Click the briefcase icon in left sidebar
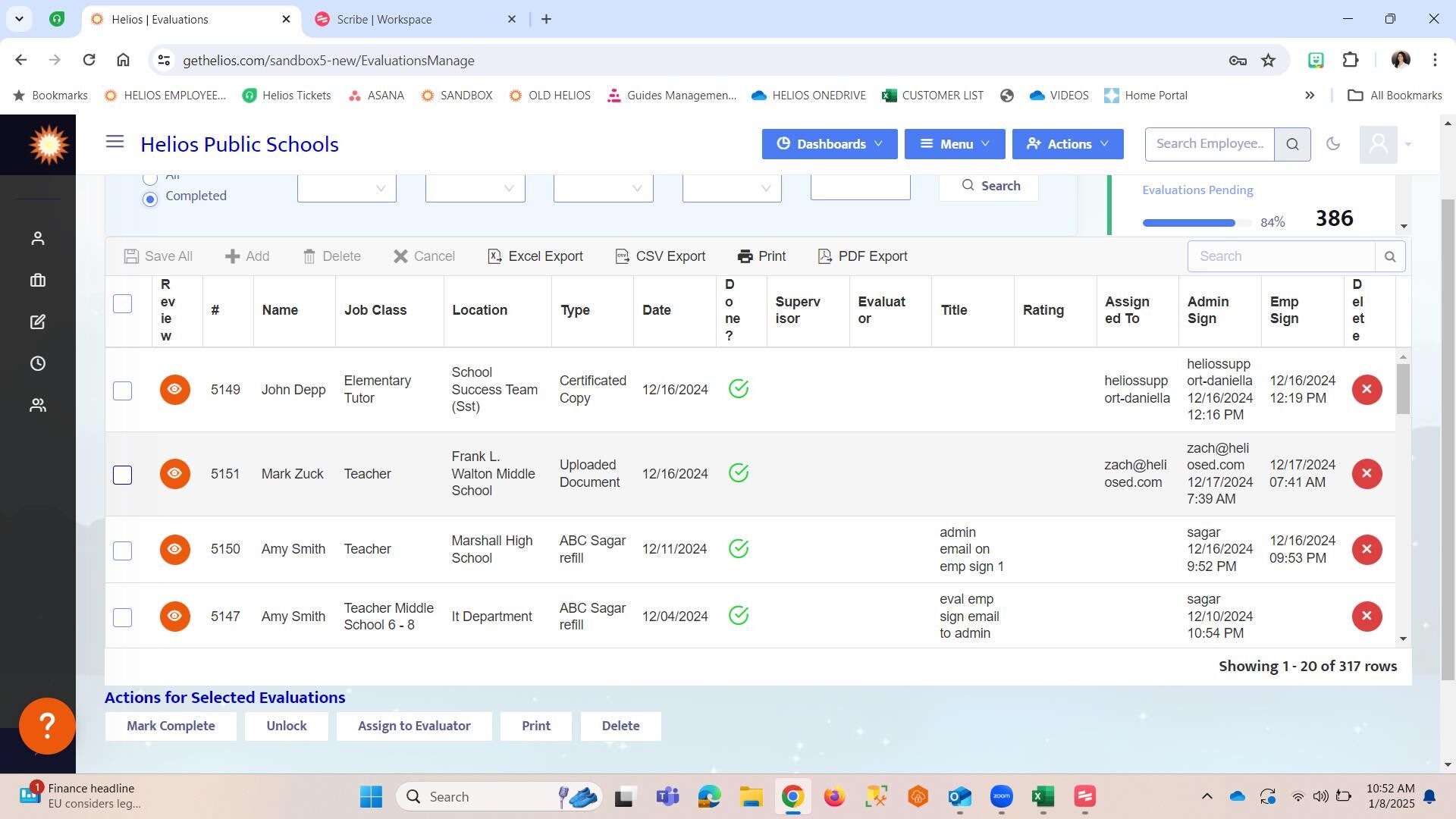1456x819 pixels. 38,281
